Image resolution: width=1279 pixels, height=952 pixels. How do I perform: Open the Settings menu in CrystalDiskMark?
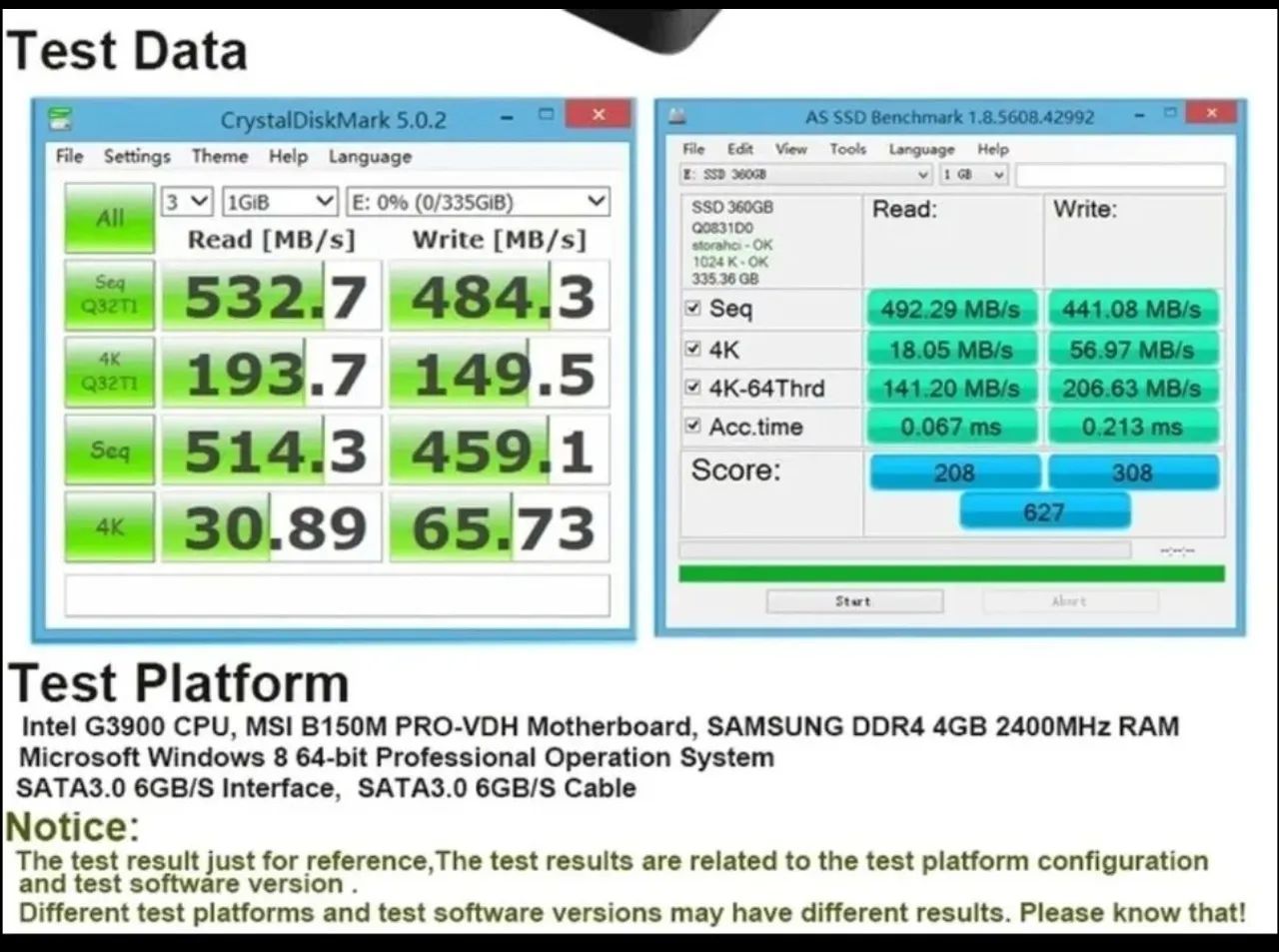137,156
